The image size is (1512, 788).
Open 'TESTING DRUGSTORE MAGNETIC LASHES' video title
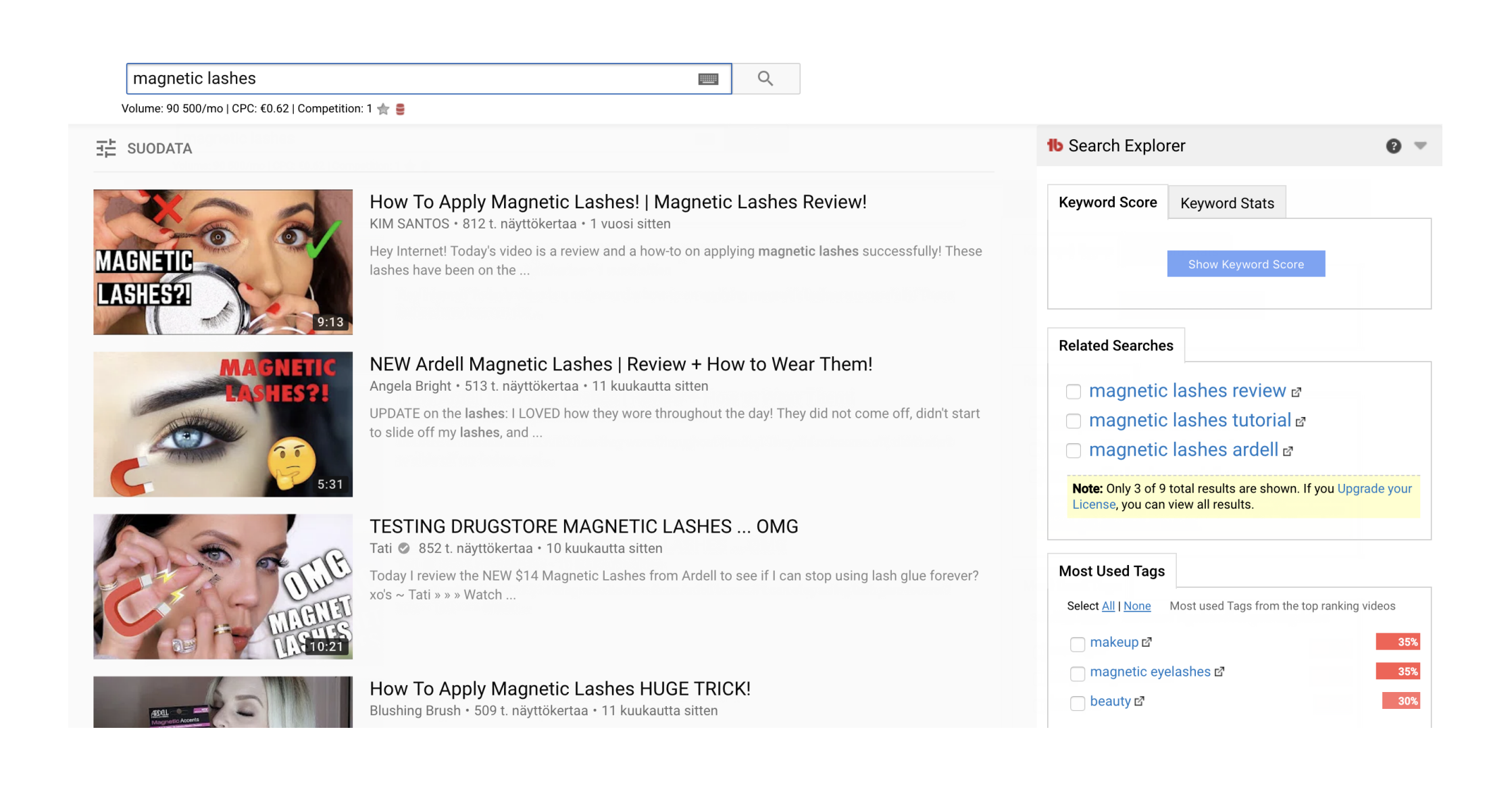click(x=584, y=526)
